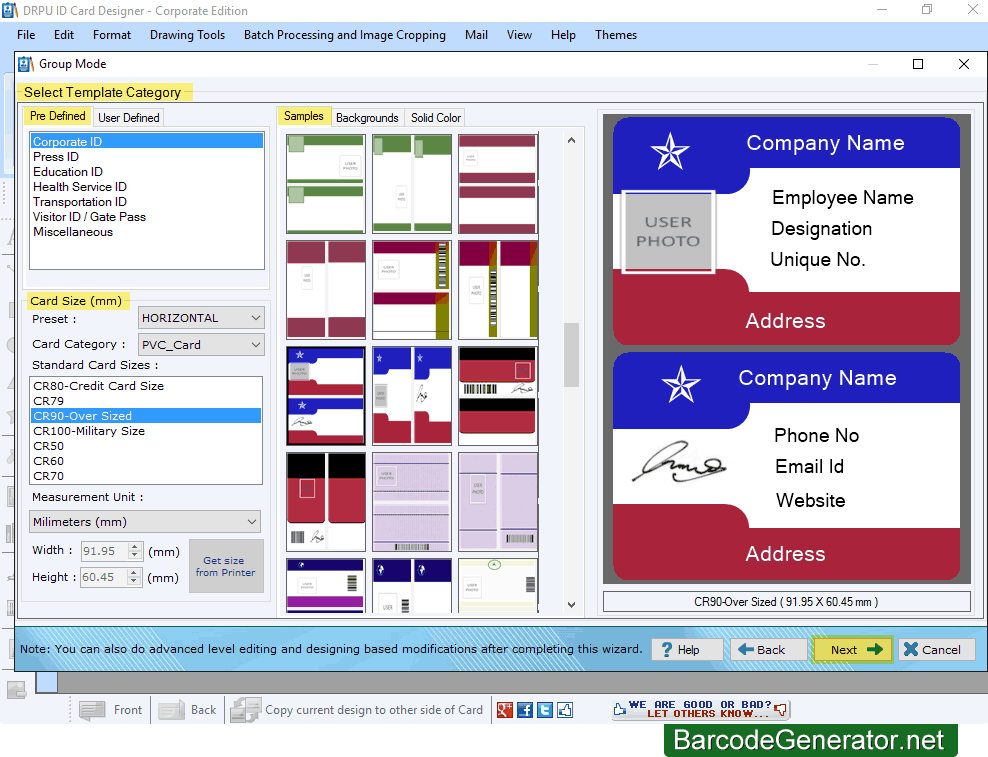Increase Width value with the spinner

(x=135, y=546)
